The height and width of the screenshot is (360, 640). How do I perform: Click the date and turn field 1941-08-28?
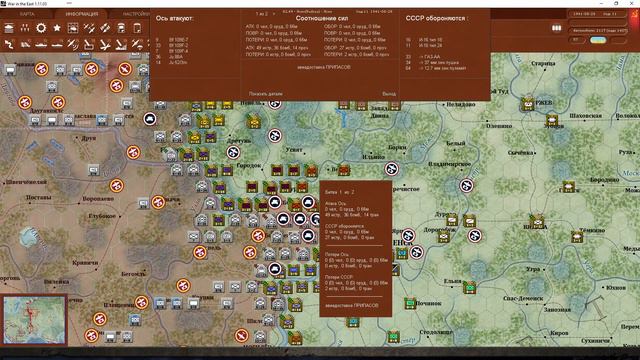pos(598,14)
